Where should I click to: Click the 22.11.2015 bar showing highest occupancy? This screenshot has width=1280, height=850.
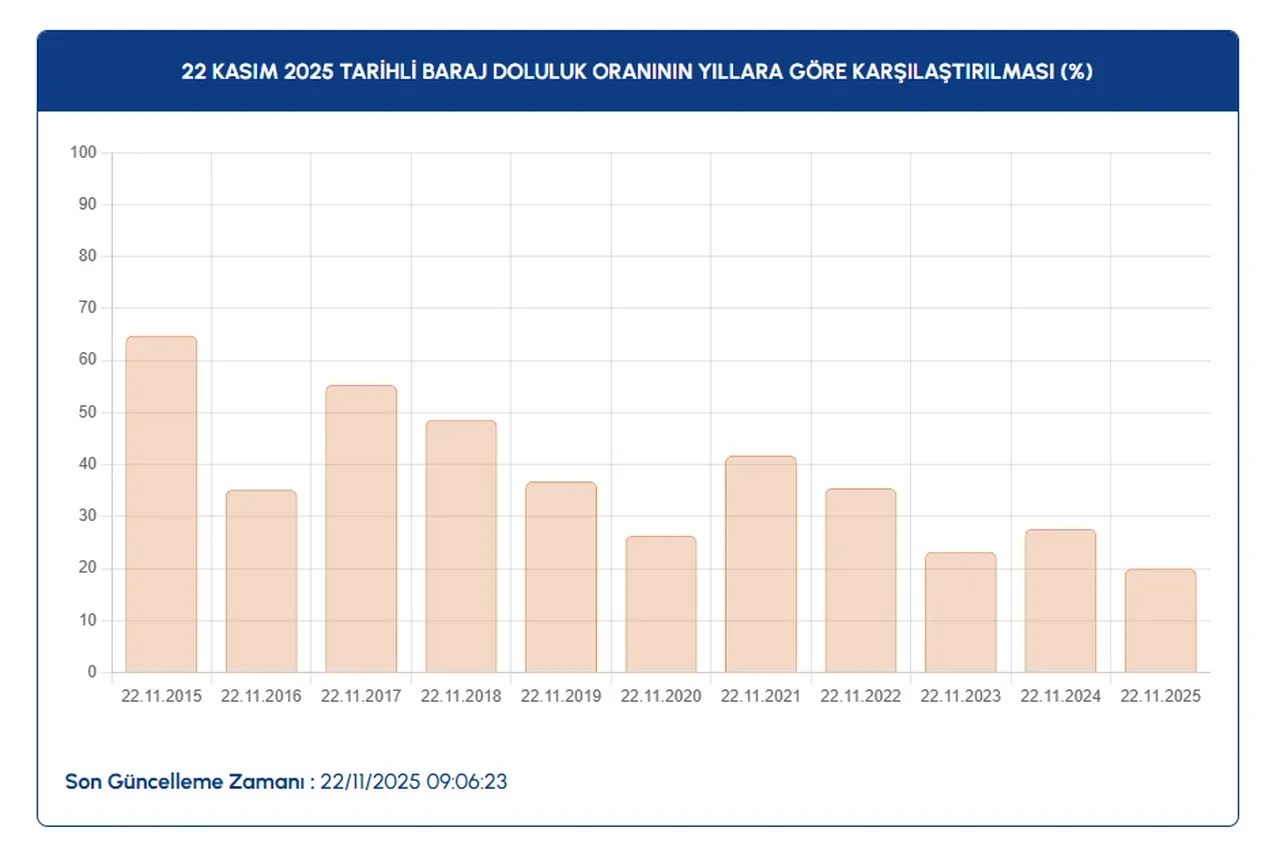160,500
